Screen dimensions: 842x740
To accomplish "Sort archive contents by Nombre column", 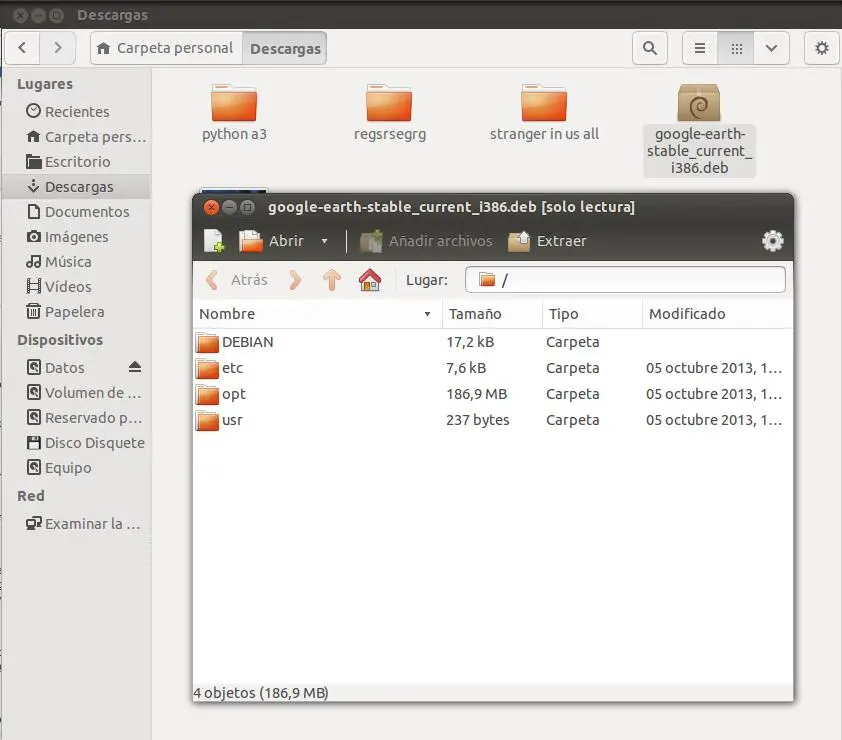I will [317, 314].
